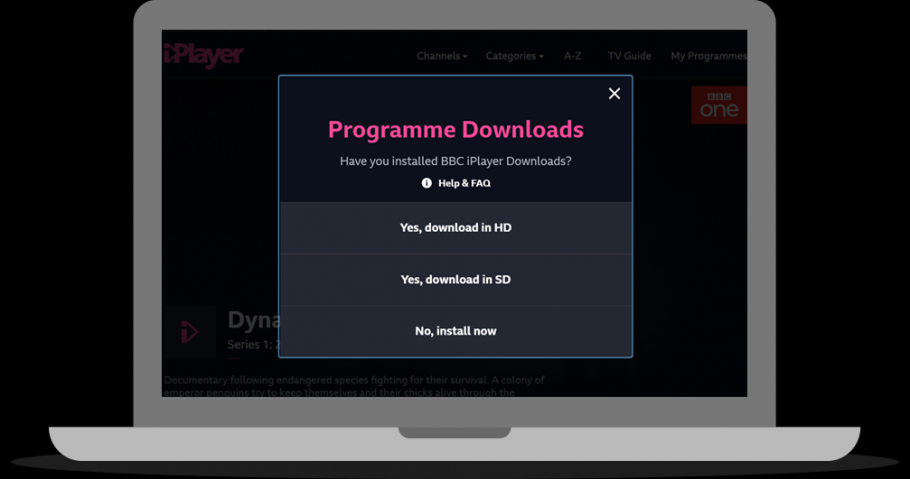
Task: Click the iPlayer play icon beside the programme title
Action: tap(190, 332)
